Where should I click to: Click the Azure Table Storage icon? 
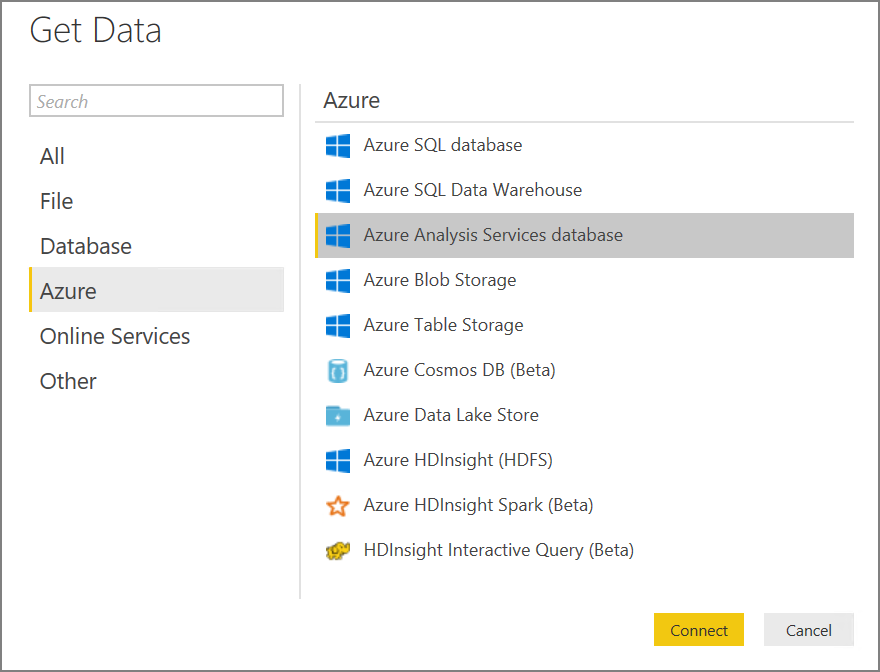(338, 326)
